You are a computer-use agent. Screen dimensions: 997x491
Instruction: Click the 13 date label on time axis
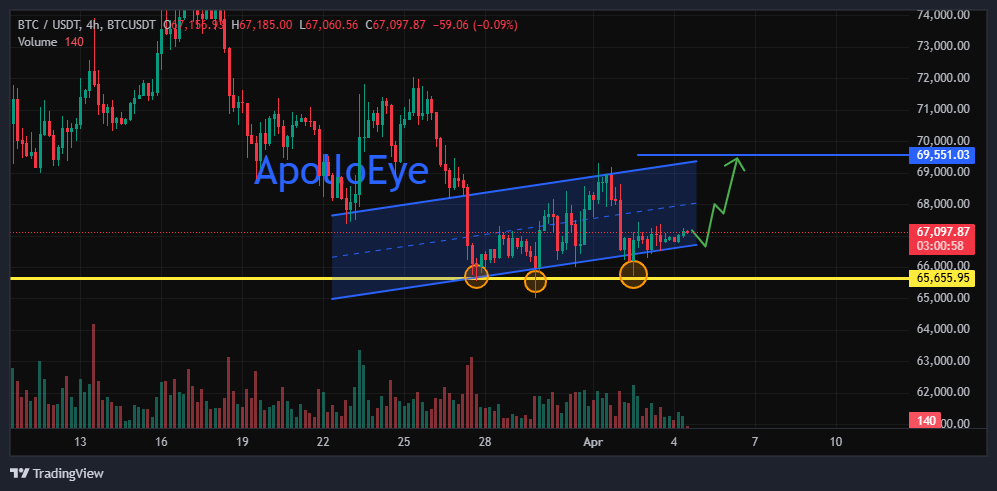tap(79, 442)
